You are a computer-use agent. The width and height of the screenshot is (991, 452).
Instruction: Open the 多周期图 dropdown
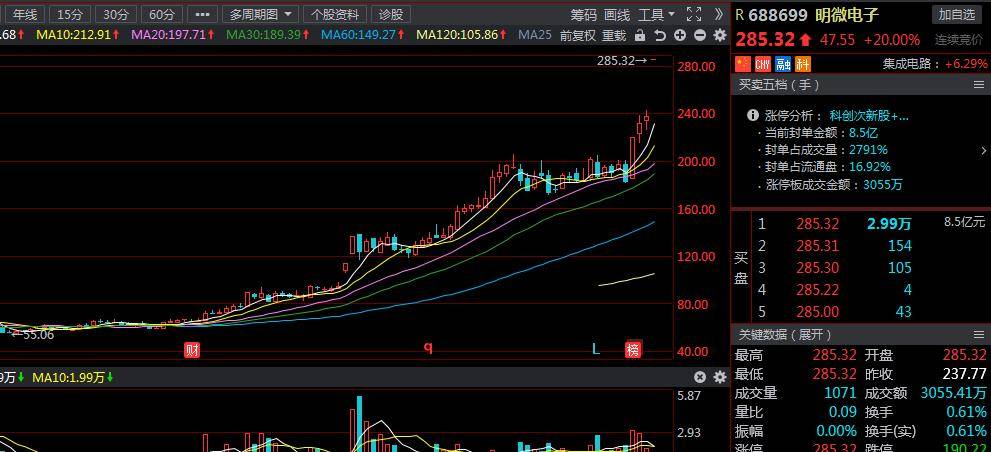click(261, 14)
